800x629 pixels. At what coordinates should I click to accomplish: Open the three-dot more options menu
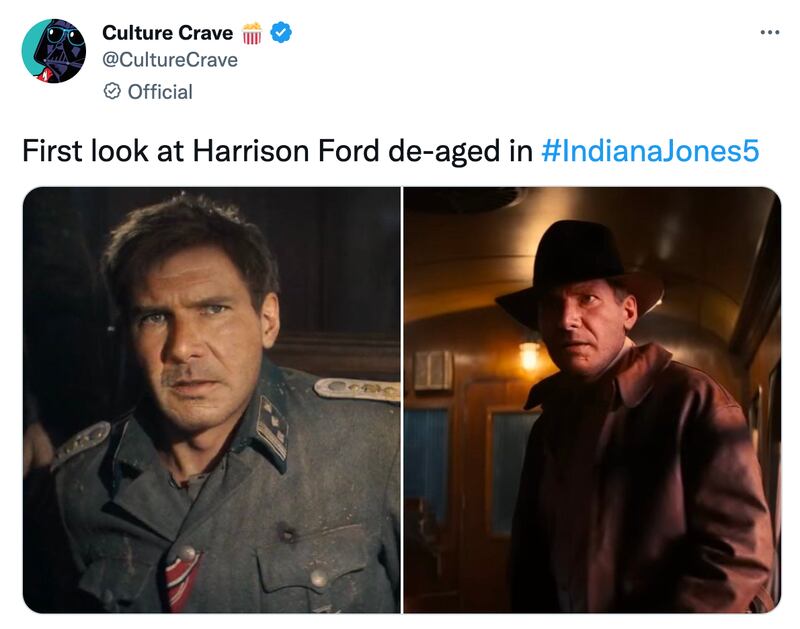769,32
